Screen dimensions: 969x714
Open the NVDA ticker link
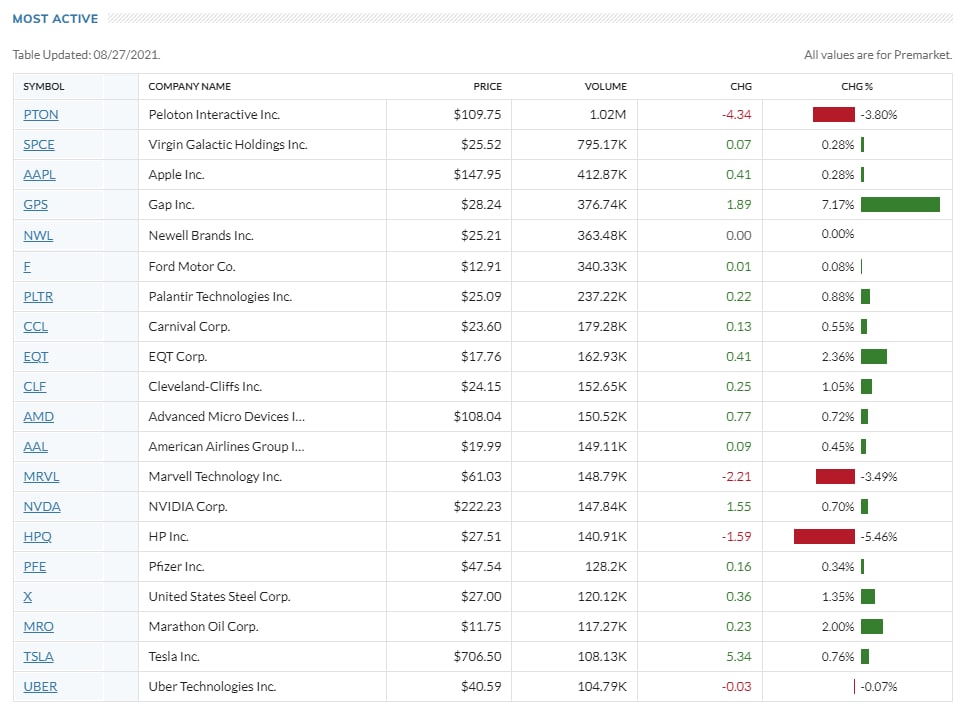tap(42, 506)
